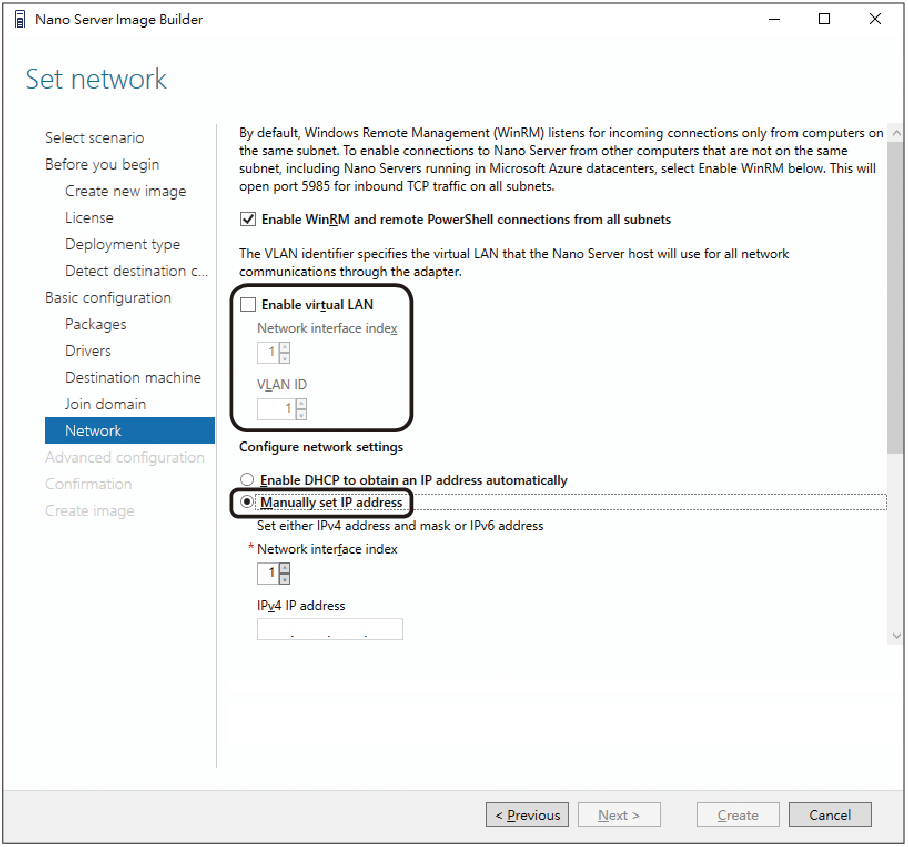Click the Cancel button
Screen dimensions: 908x847
830,815
